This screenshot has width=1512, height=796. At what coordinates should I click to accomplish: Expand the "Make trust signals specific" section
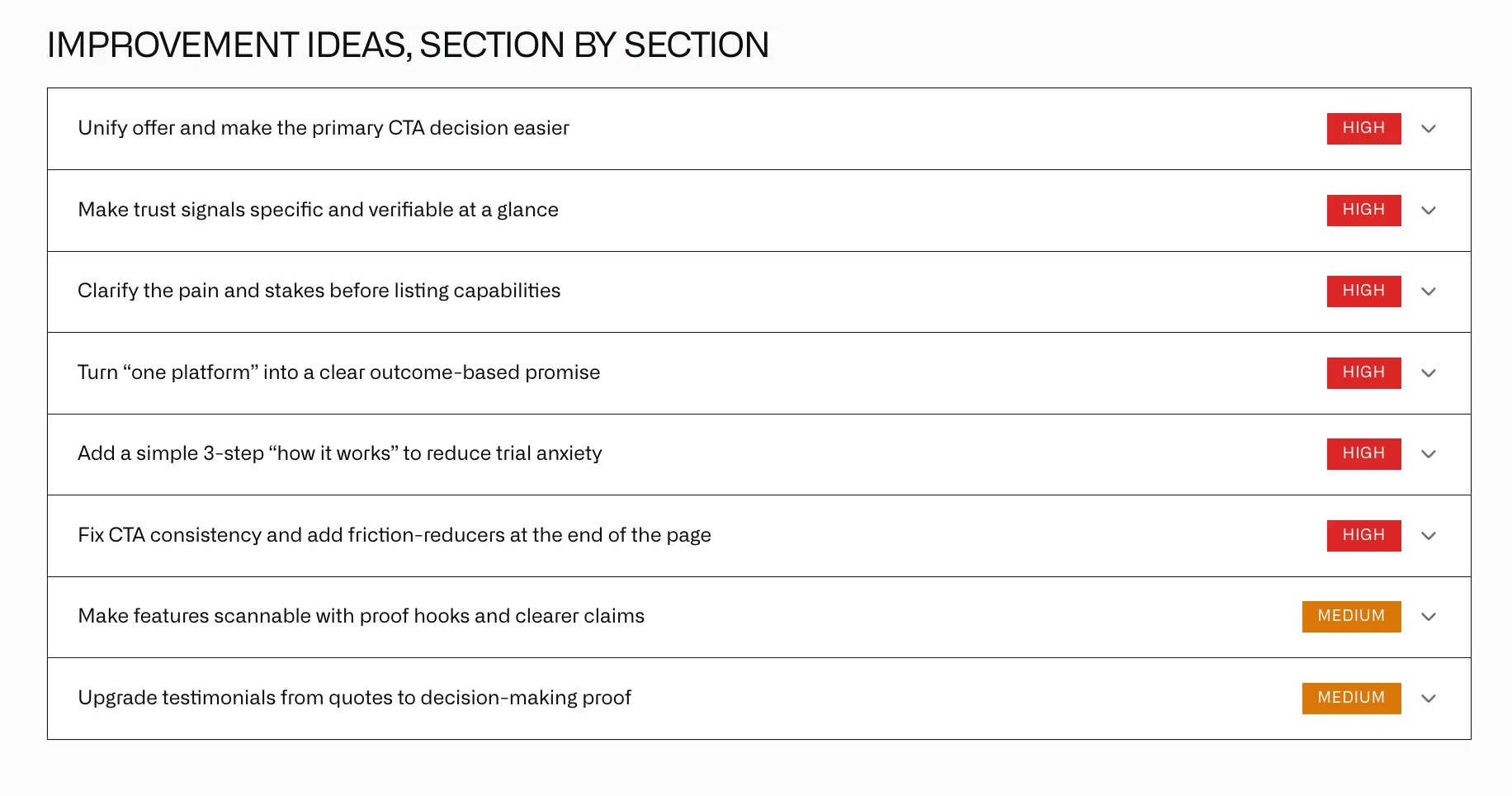tap(1429, 211)
